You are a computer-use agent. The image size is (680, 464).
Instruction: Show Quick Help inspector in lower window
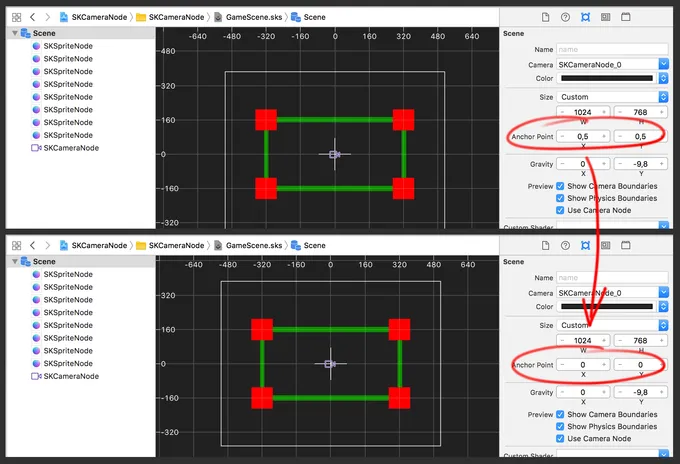pyautogui.click(x=565, y=245)
